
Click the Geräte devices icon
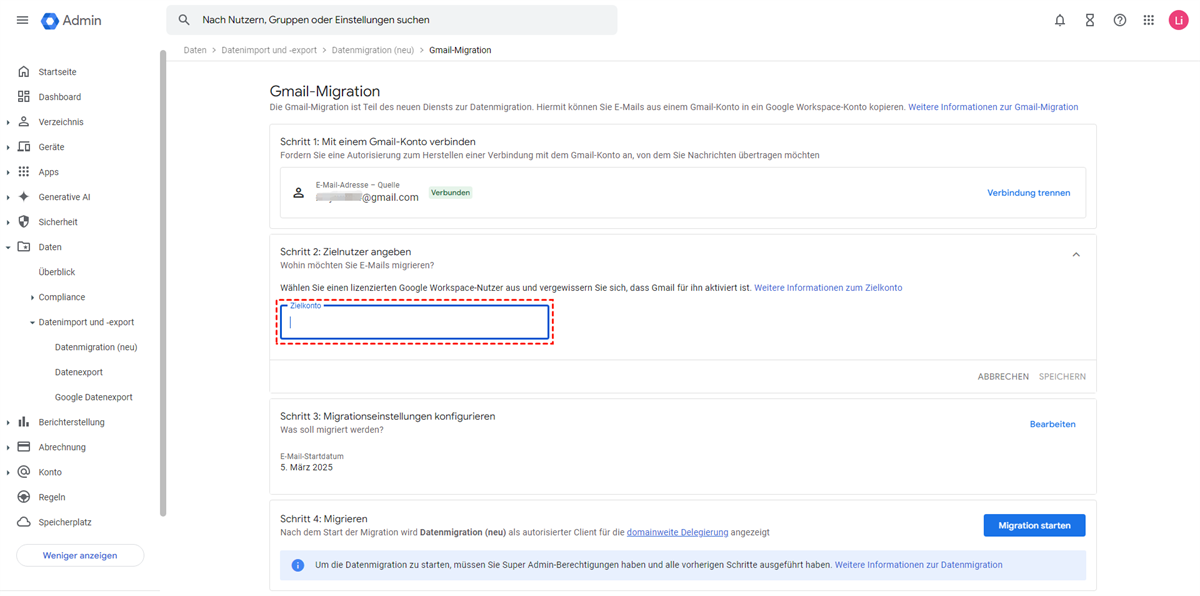[x=24, y=147]
